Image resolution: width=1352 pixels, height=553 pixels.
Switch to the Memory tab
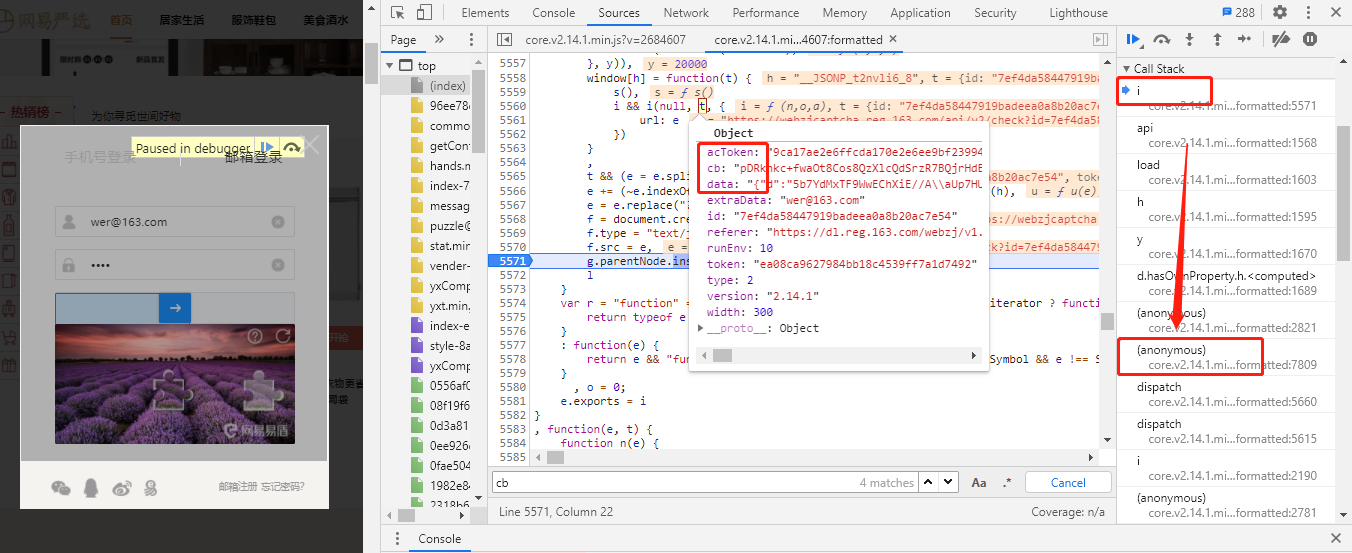click(x=844, y=13)
